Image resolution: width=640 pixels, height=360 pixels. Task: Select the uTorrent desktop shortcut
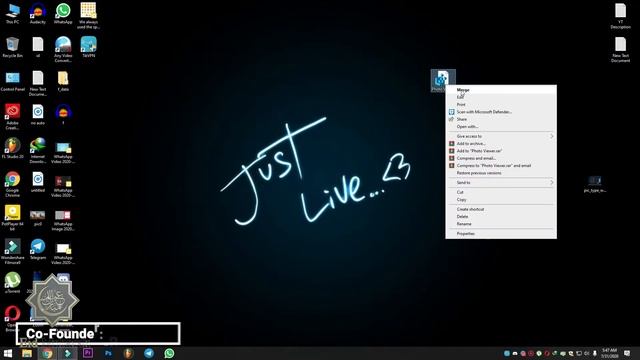13,283
